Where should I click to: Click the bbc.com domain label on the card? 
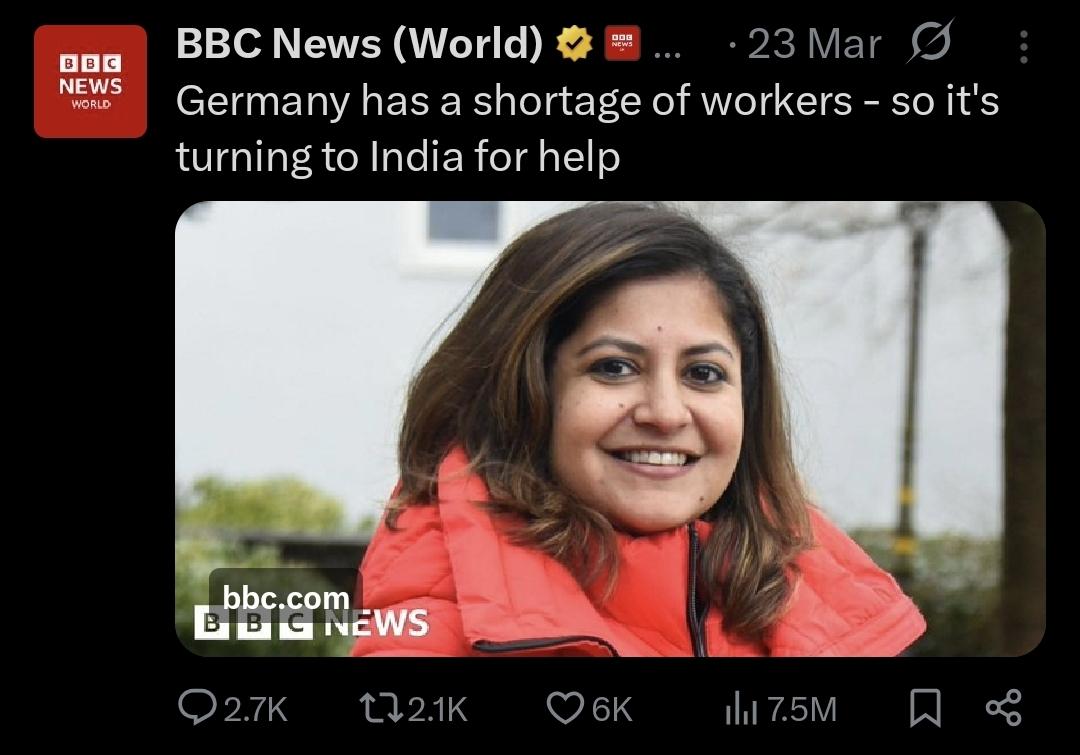(286, 598)
